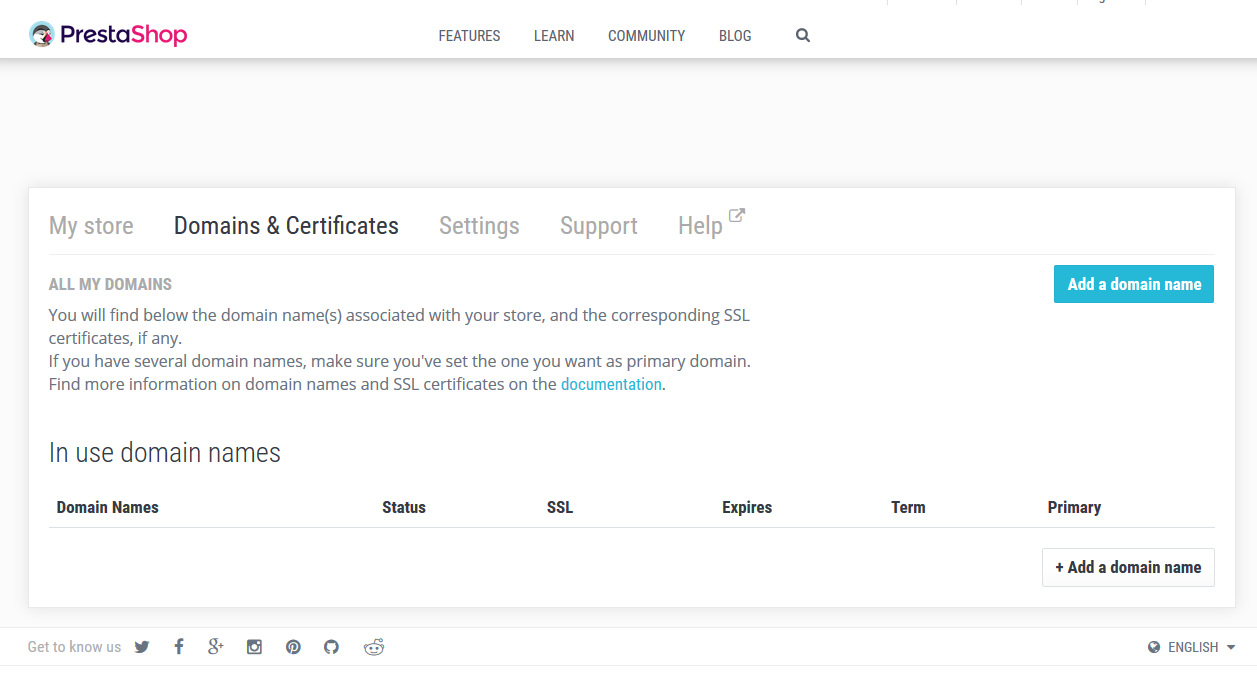
Task: Visit the Instagram profile icon
Action: (x=255, y=647)
